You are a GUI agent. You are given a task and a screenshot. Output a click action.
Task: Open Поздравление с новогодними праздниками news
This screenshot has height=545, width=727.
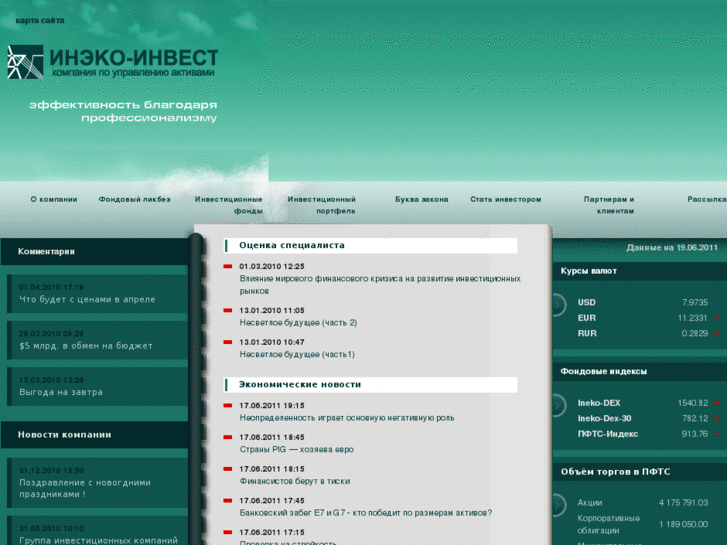(x=85, y=488)
